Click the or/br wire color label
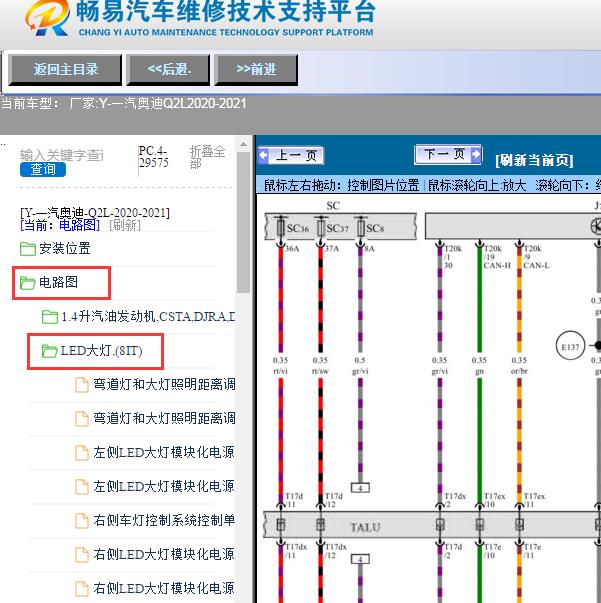Image resolution: width=601 pixels, height=603 pixels. point(519,371)
